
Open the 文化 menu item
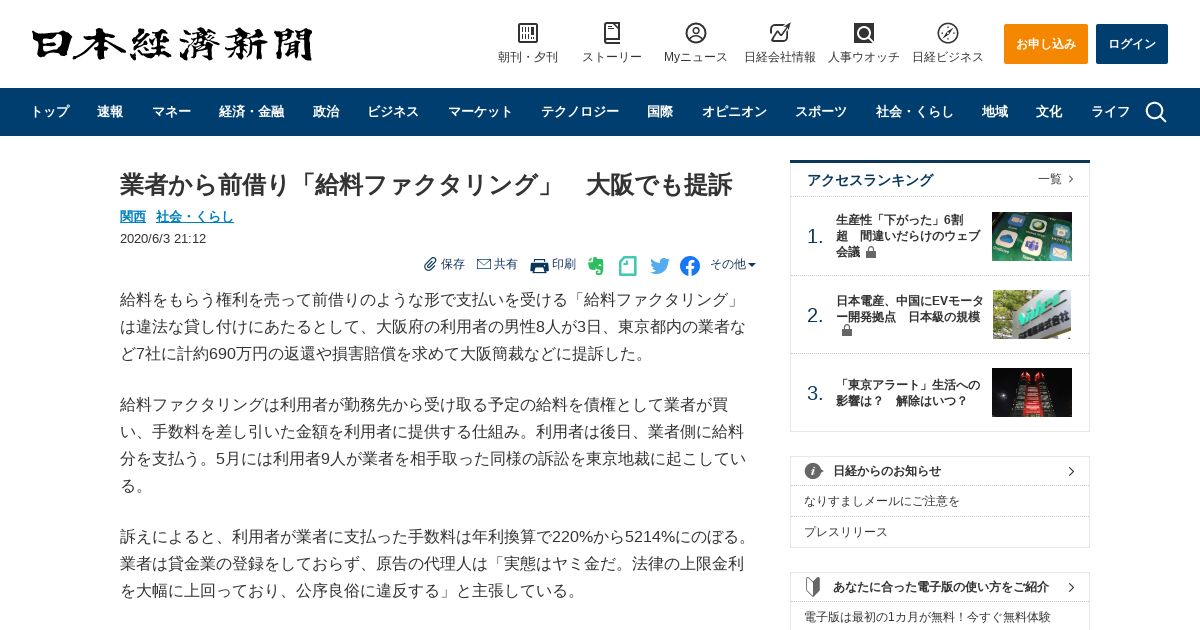click(1049, 112)
